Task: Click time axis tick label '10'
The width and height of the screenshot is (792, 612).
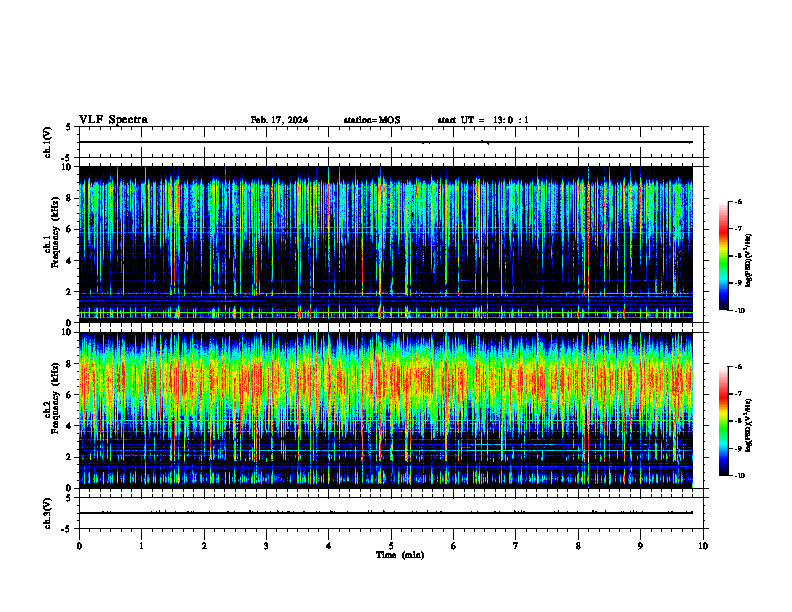Action: (703, 546)
